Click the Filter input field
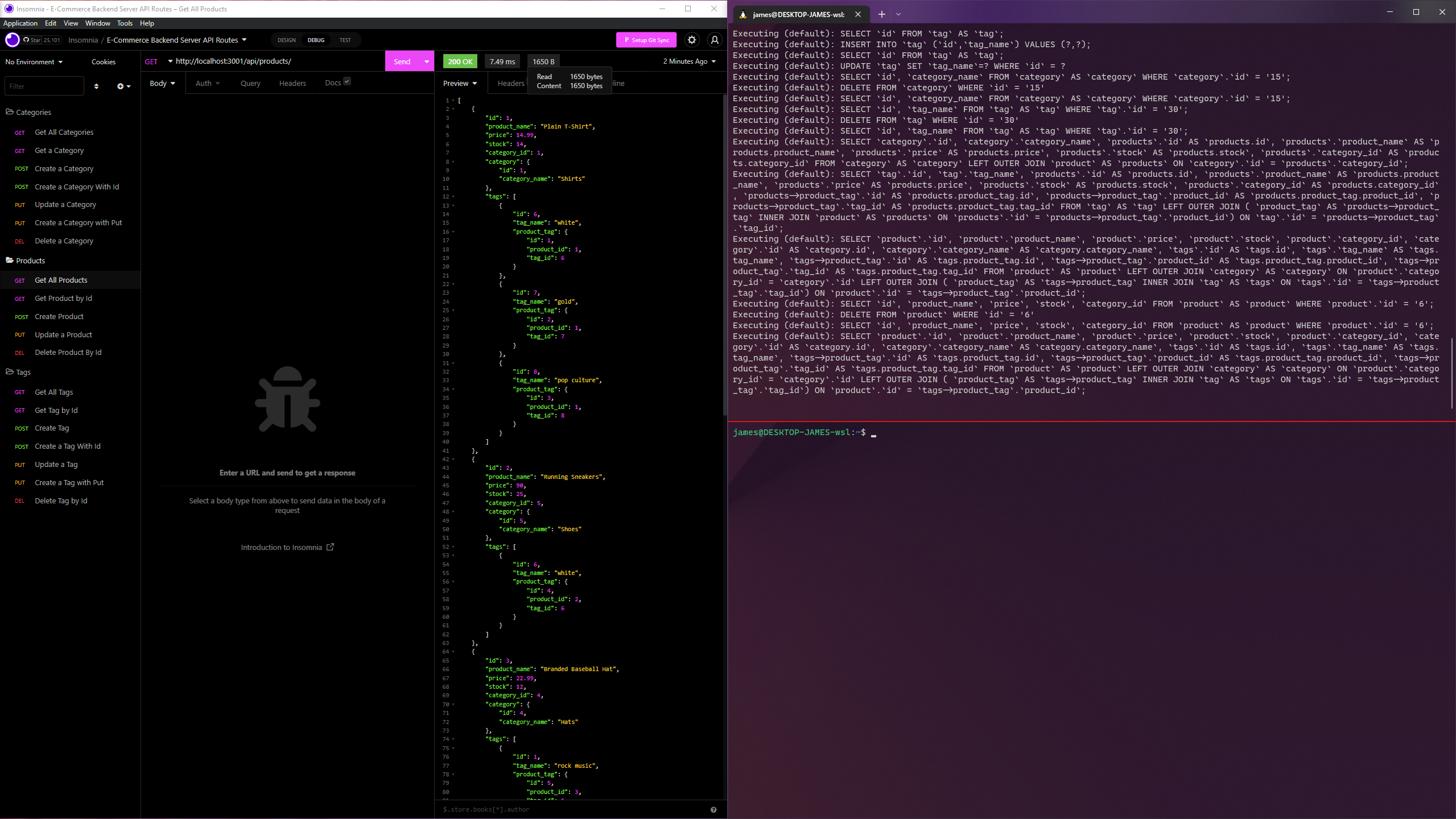The image size is (1456, 819). [44, 86]
